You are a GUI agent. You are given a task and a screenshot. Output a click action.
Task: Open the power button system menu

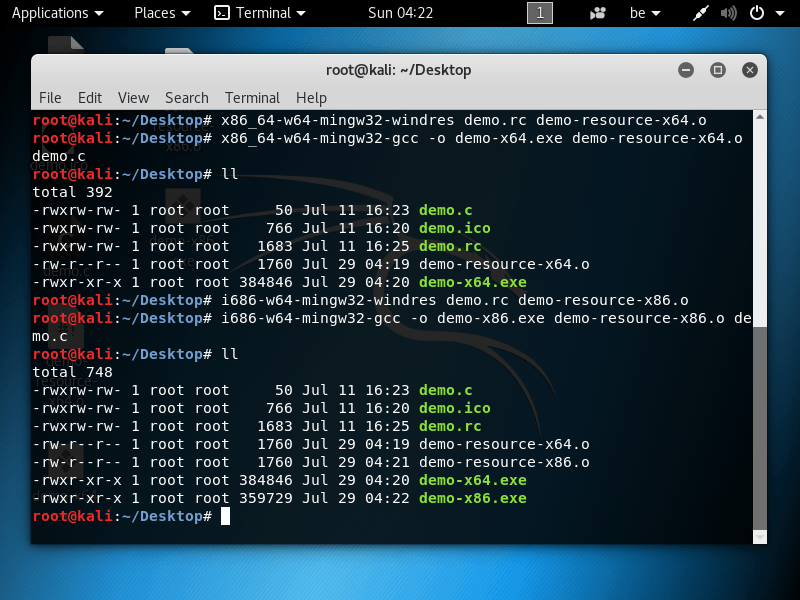(762, 13)
